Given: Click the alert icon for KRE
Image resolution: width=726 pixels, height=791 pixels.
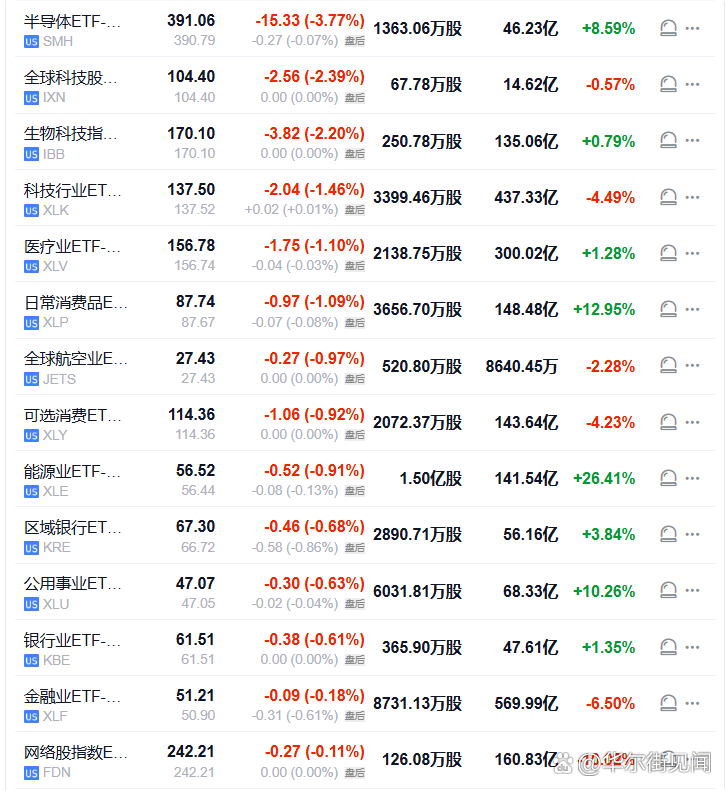Looking at the screenshot, I should (x=668, y=534).
